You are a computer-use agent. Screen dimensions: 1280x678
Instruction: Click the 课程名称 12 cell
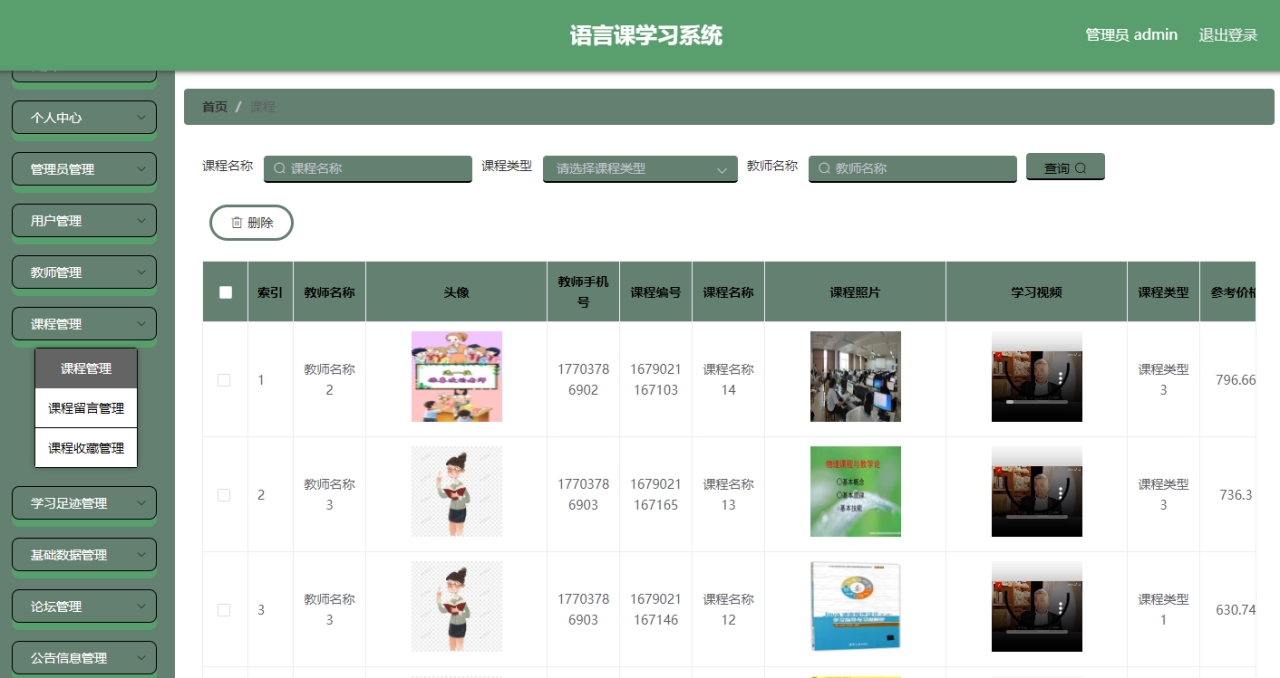click(728, 610)
